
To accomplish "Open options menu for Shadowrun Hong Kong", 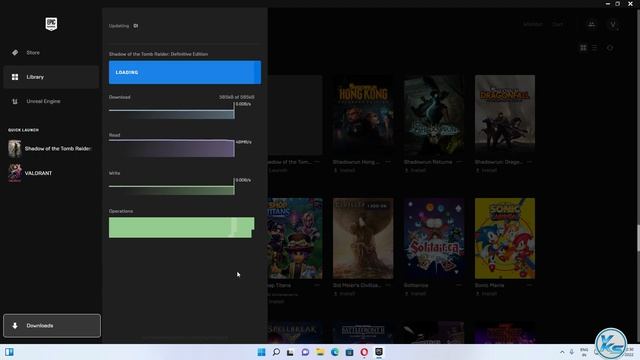I will click(388, 162).
